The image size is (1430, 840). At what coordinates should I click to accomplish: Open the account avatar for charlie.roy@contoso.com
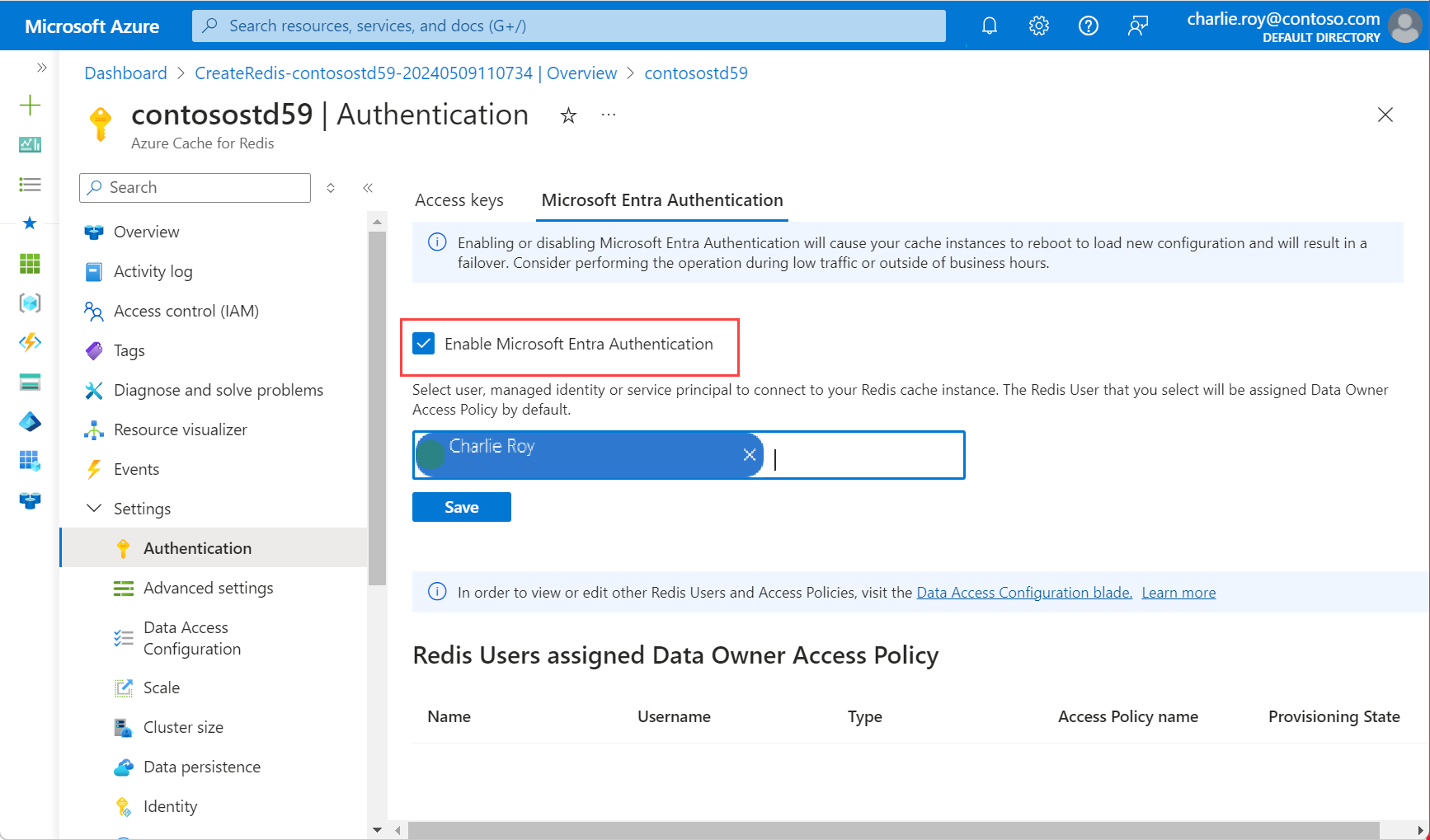(1404, 26)
